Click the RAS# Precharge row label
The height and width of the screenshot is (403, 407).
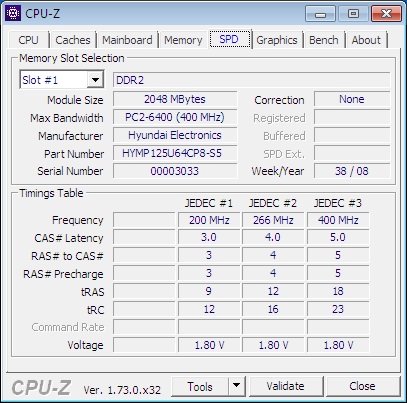point(63,274)
